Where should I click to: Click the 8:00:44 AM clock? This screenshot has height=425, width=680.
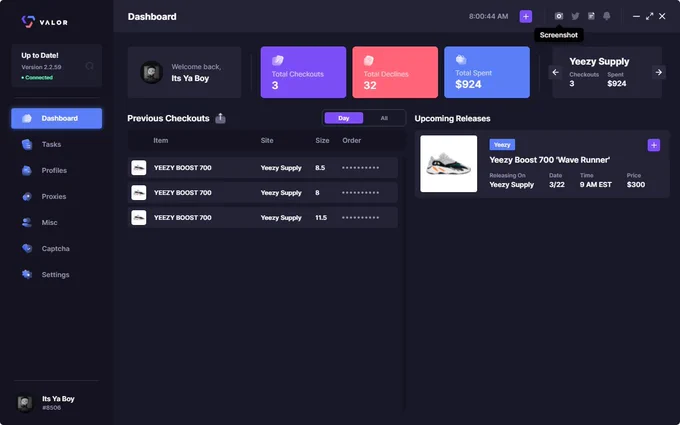488,16
